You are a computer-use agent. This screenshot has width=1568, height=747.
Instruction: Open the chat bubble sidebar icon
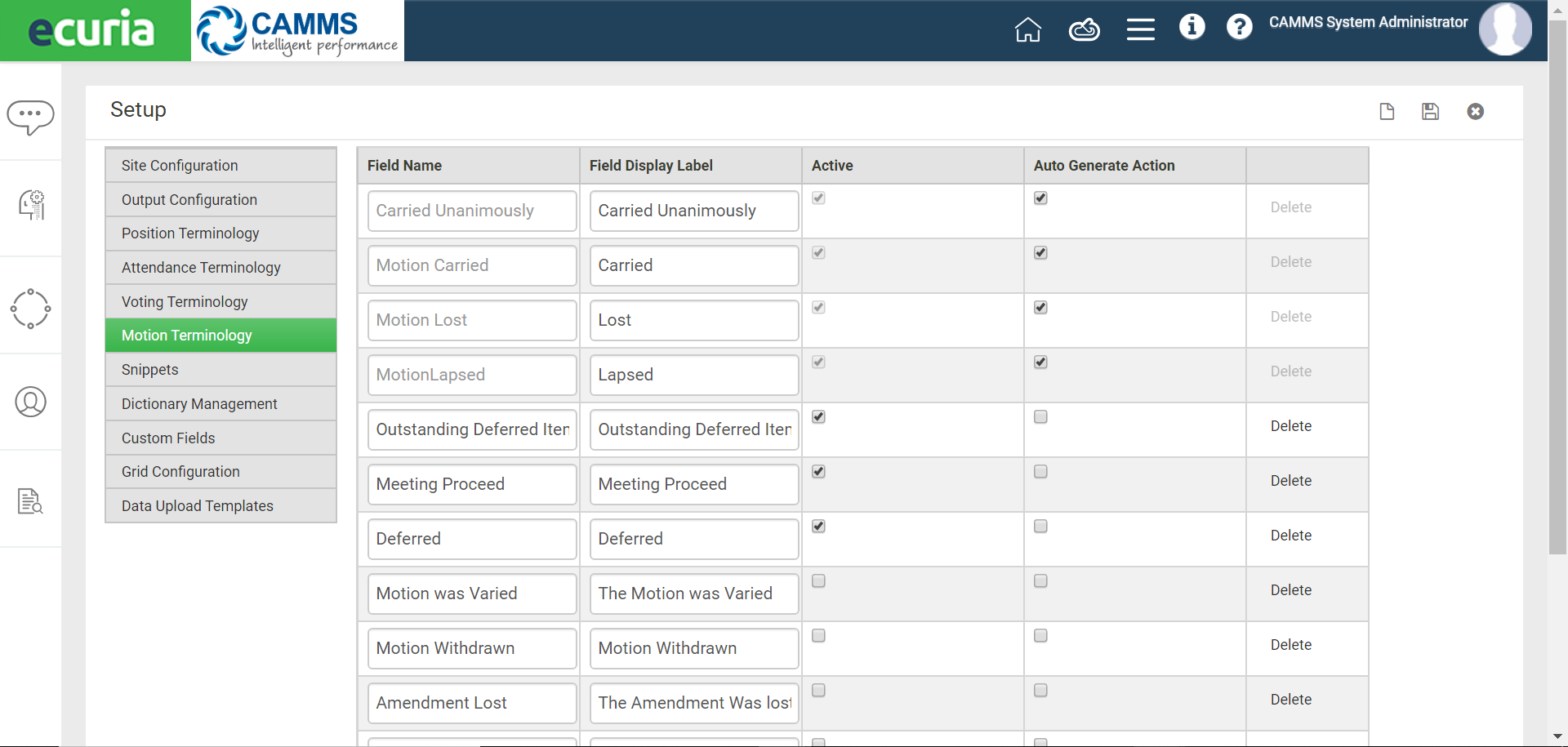(x=31, y=117)
